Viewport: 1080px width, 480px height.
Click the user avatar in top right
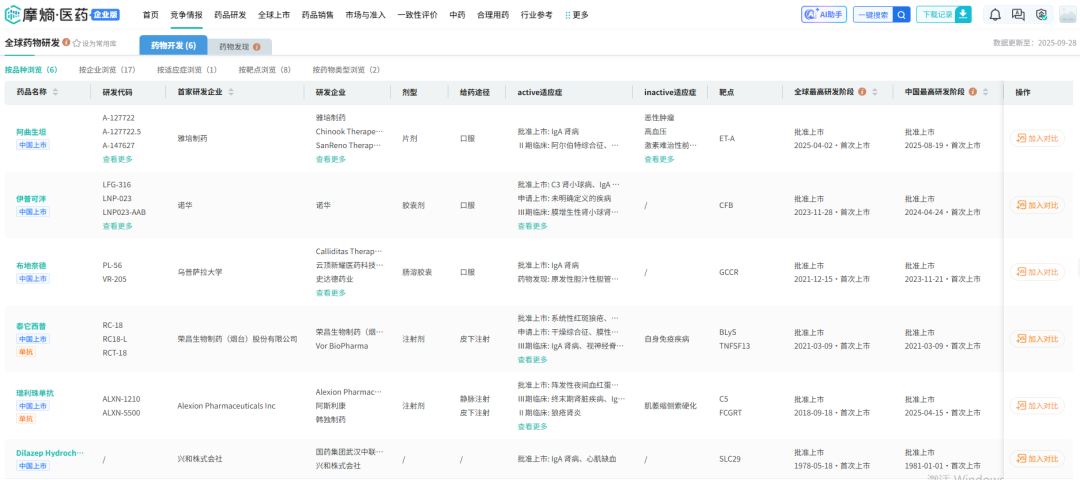(1066, 14)
